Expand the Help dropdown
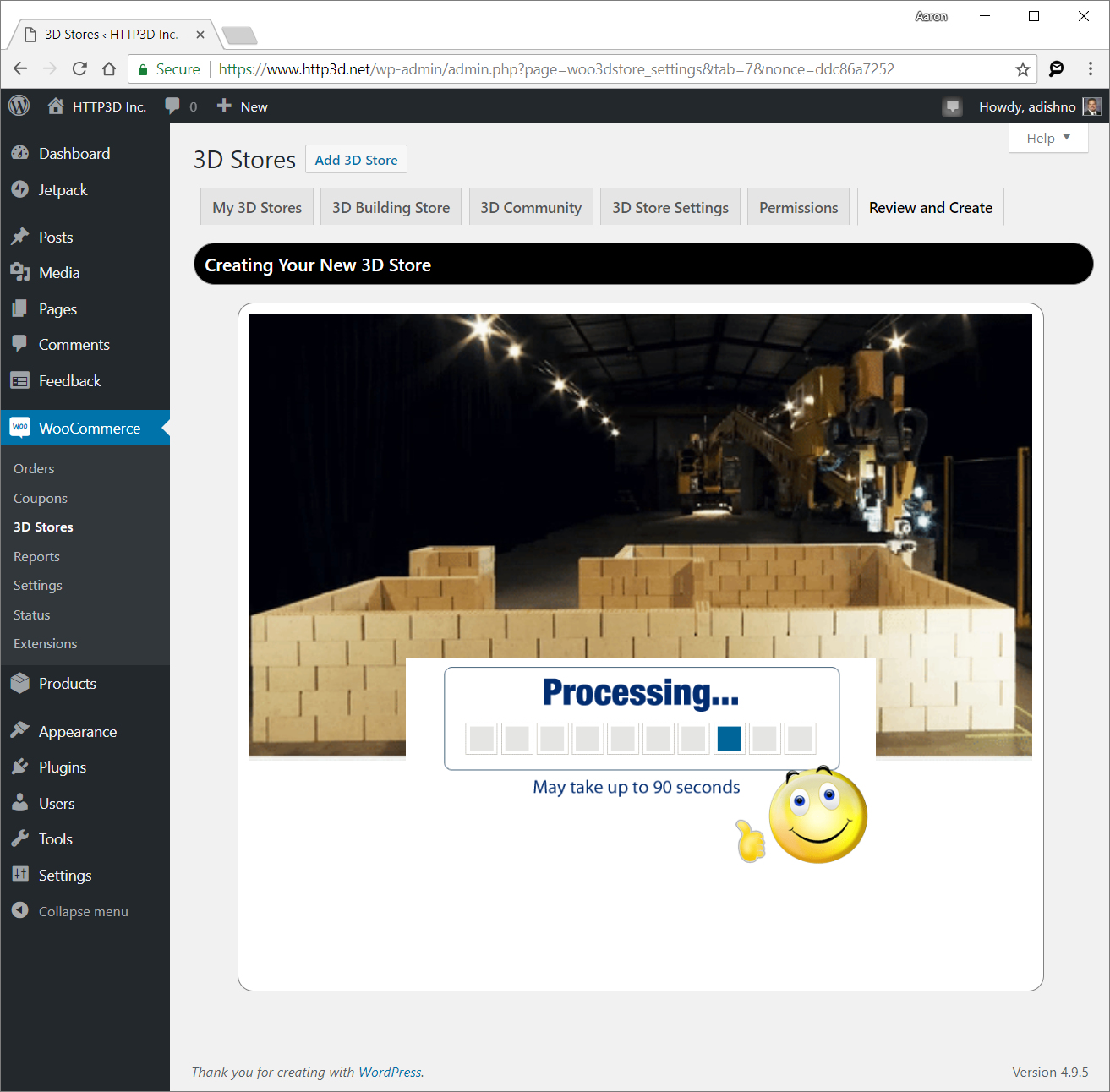Screen dimensions: 1110x1092 (1048, 138)
